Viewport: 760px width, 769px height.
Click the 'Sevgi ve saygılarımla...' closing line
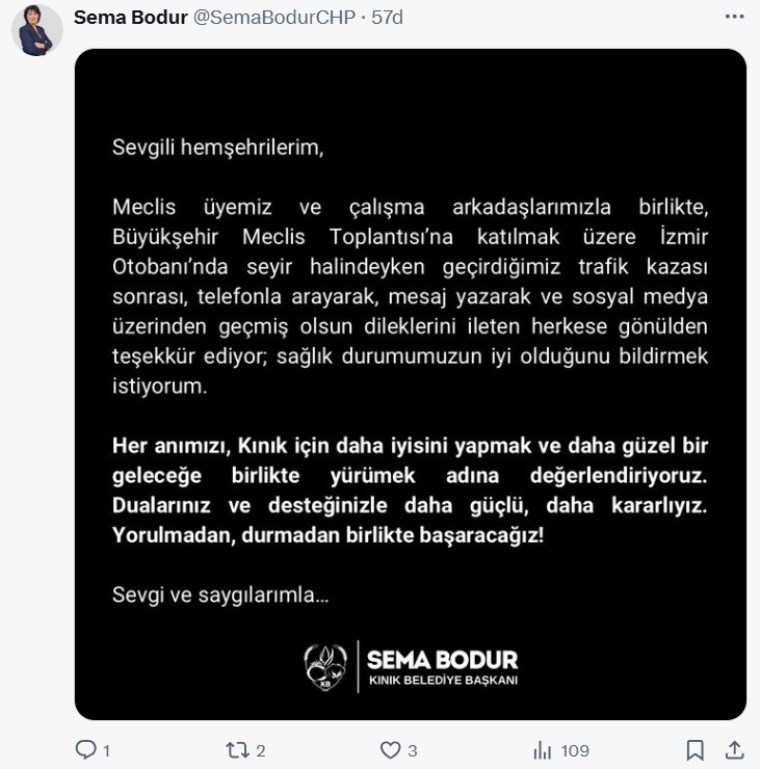[x=220, y=595]
